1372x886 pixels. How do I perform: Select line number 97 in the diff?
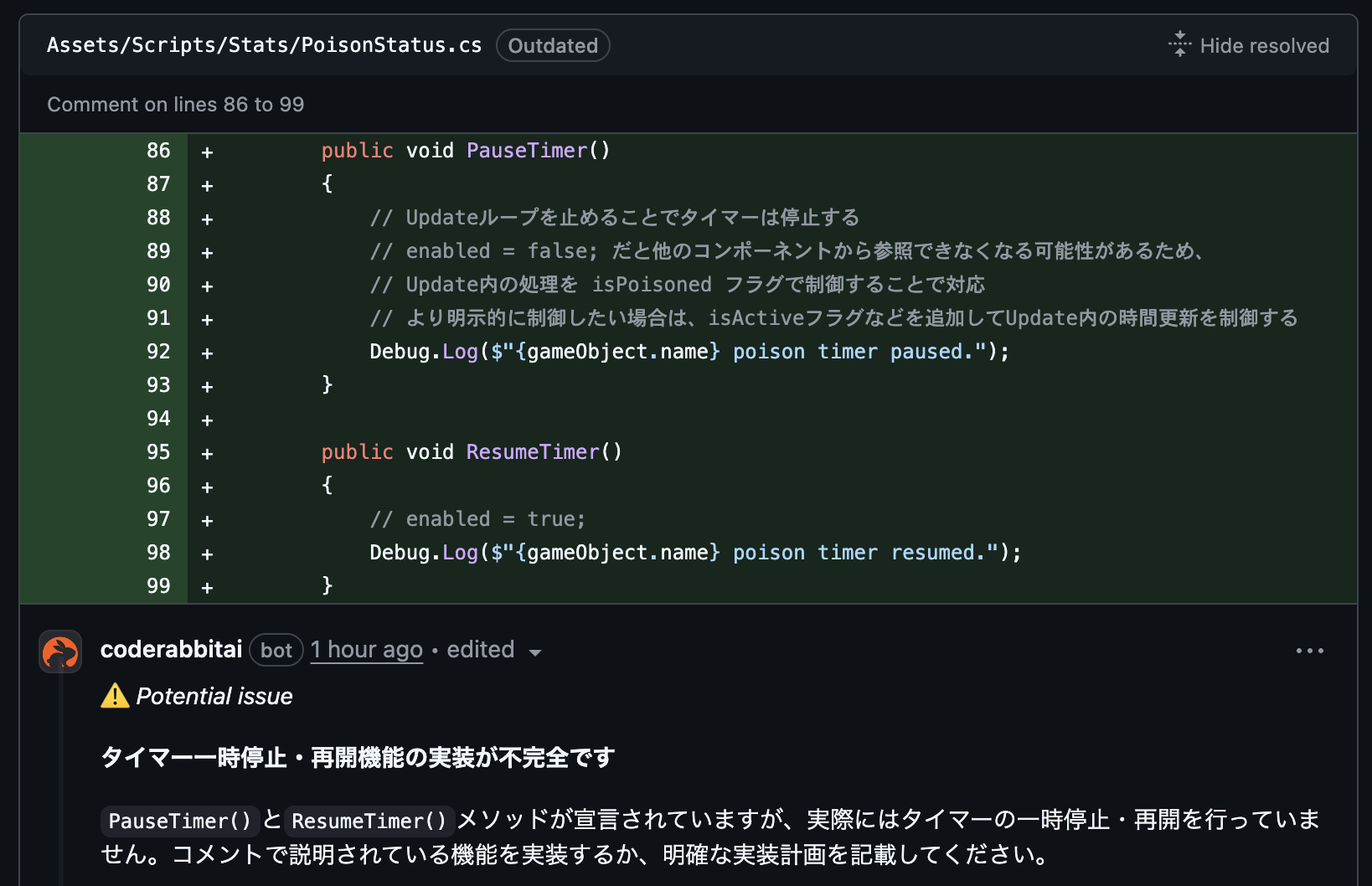157,519
